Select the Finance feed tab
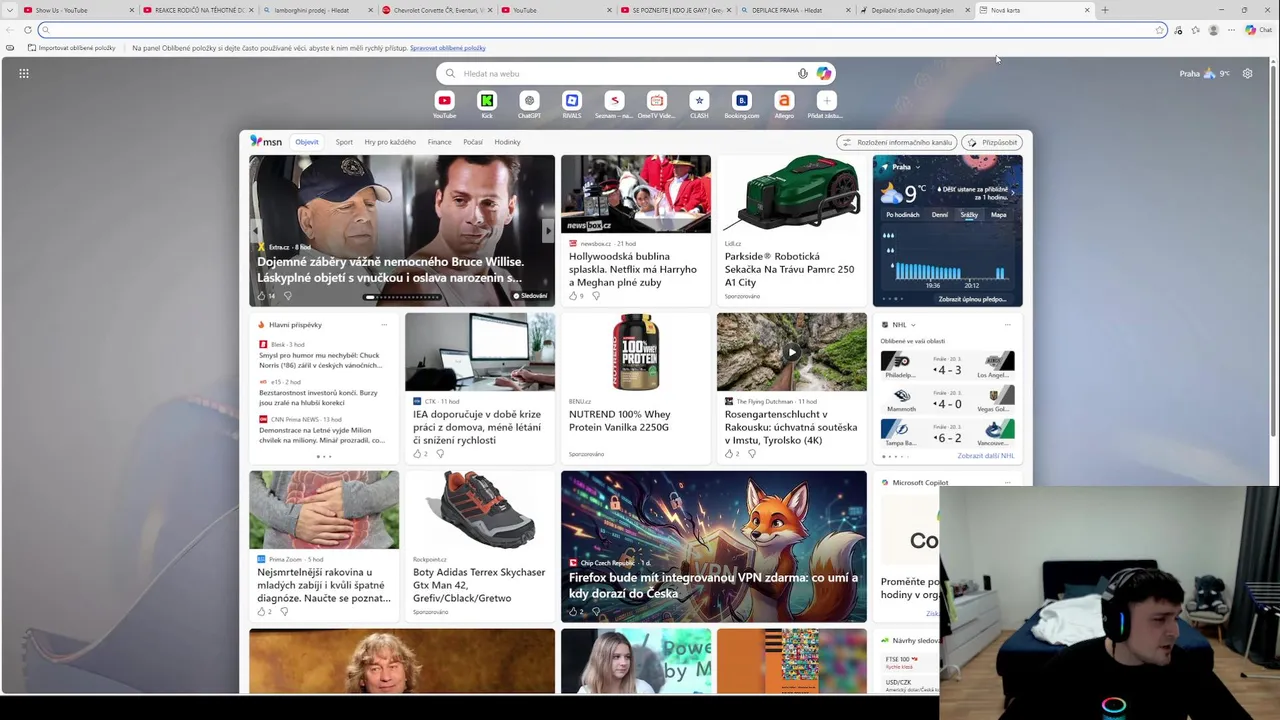Screen dimensions: 1280x720 pyautogui.click(x=440, y=142)
